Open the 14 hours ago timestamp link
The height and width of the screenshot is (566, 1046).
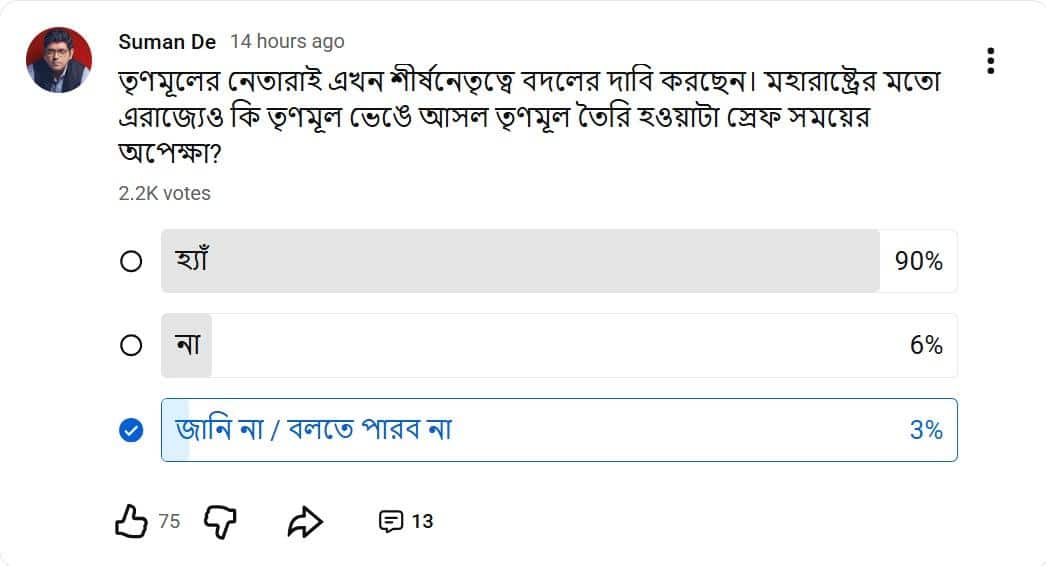click(287, 41)
